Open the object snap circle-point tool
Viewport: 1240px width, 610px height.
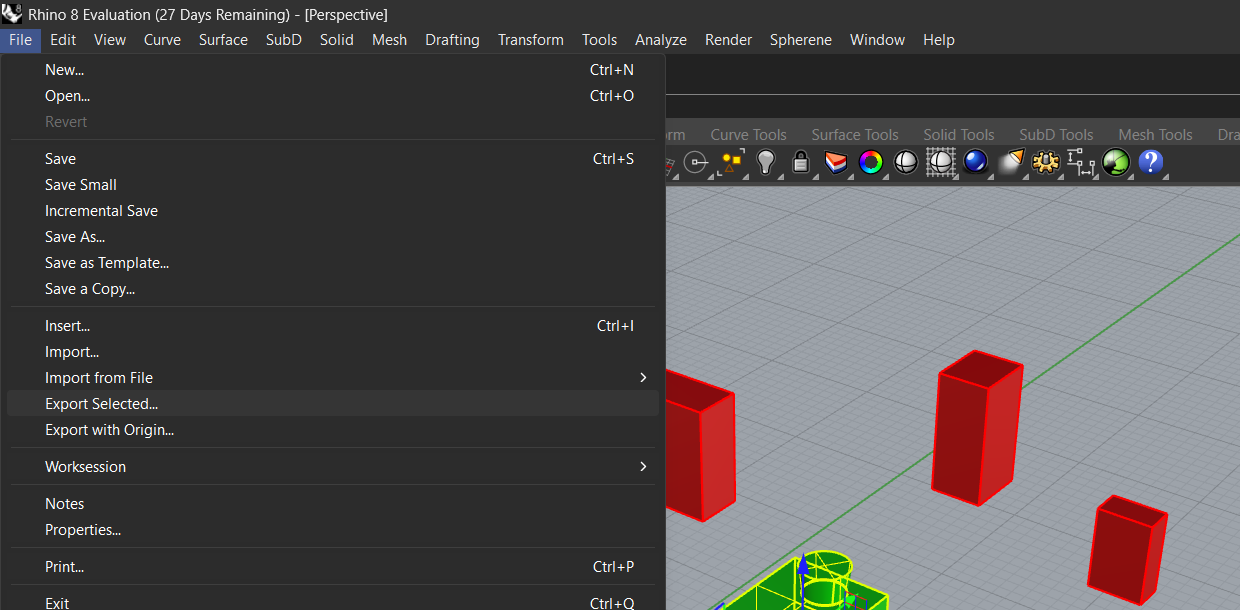pos(695,162)
